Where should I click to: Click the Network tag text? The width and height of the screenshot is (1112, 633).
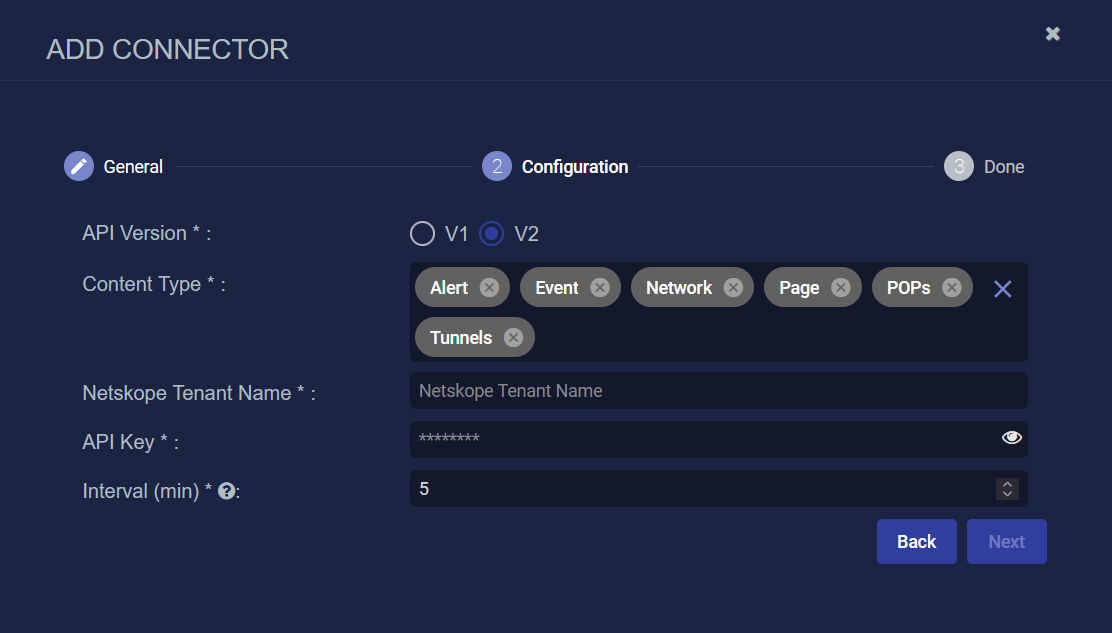[679, 288]
